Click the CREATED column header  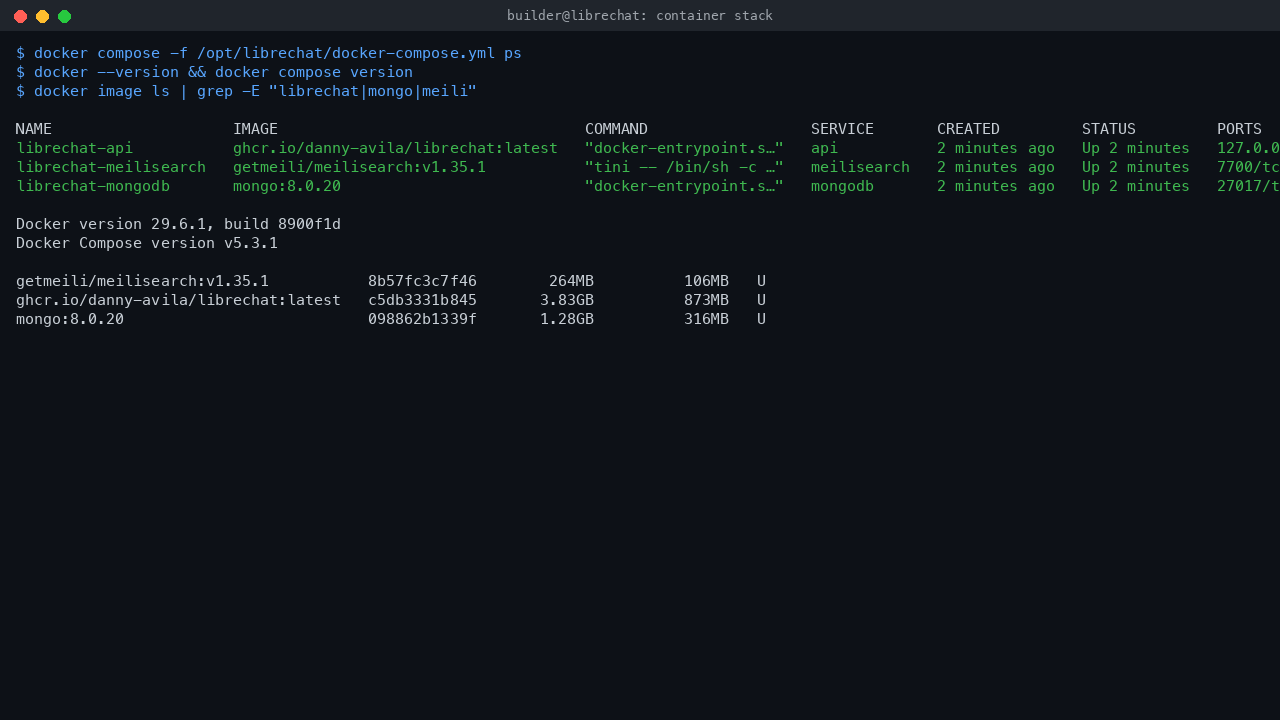click(968, 129)
